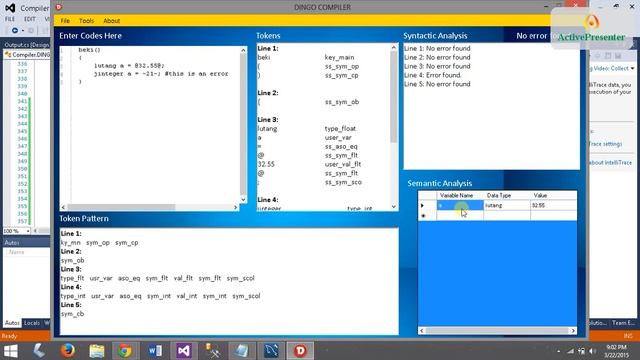Open the About menu
This screenshot has width=640, height=360.
(x=111, y=20)
